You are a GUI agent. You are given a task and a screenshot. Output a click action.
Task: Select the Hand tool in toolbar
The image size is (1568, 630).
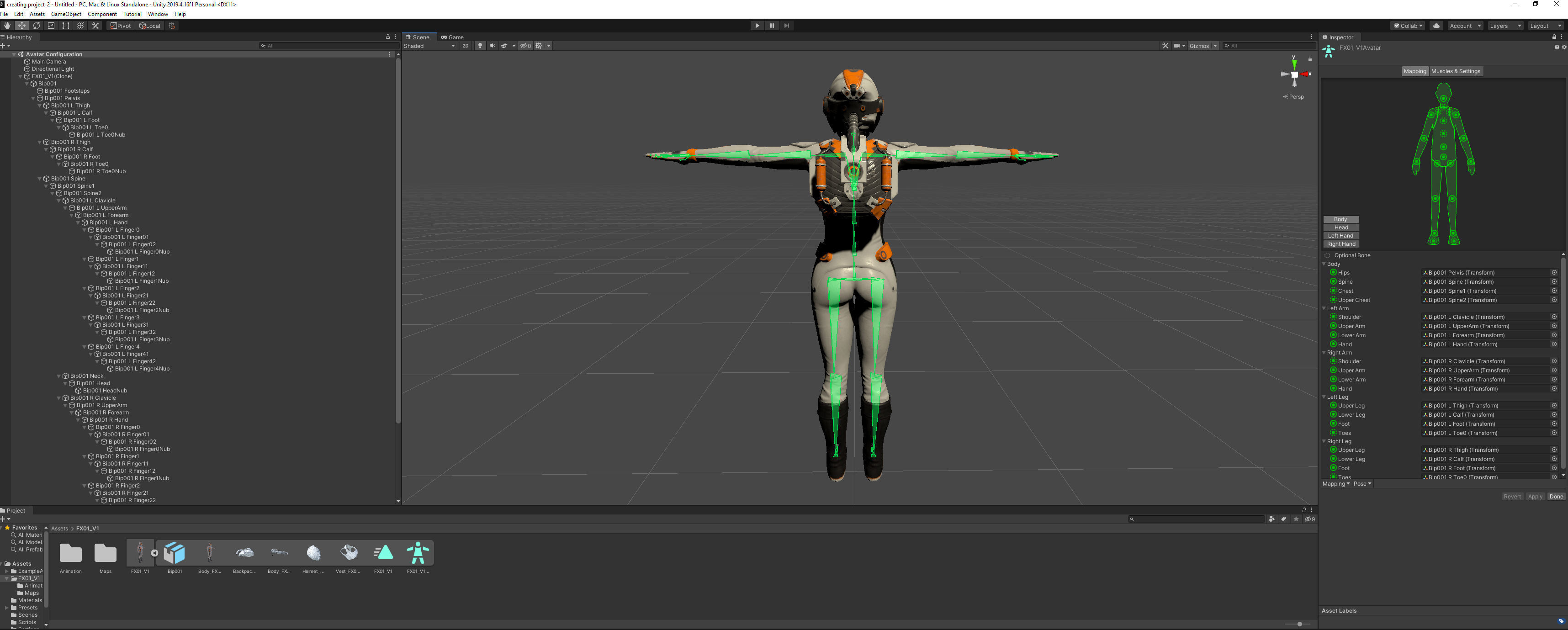(x=7, y=26)
